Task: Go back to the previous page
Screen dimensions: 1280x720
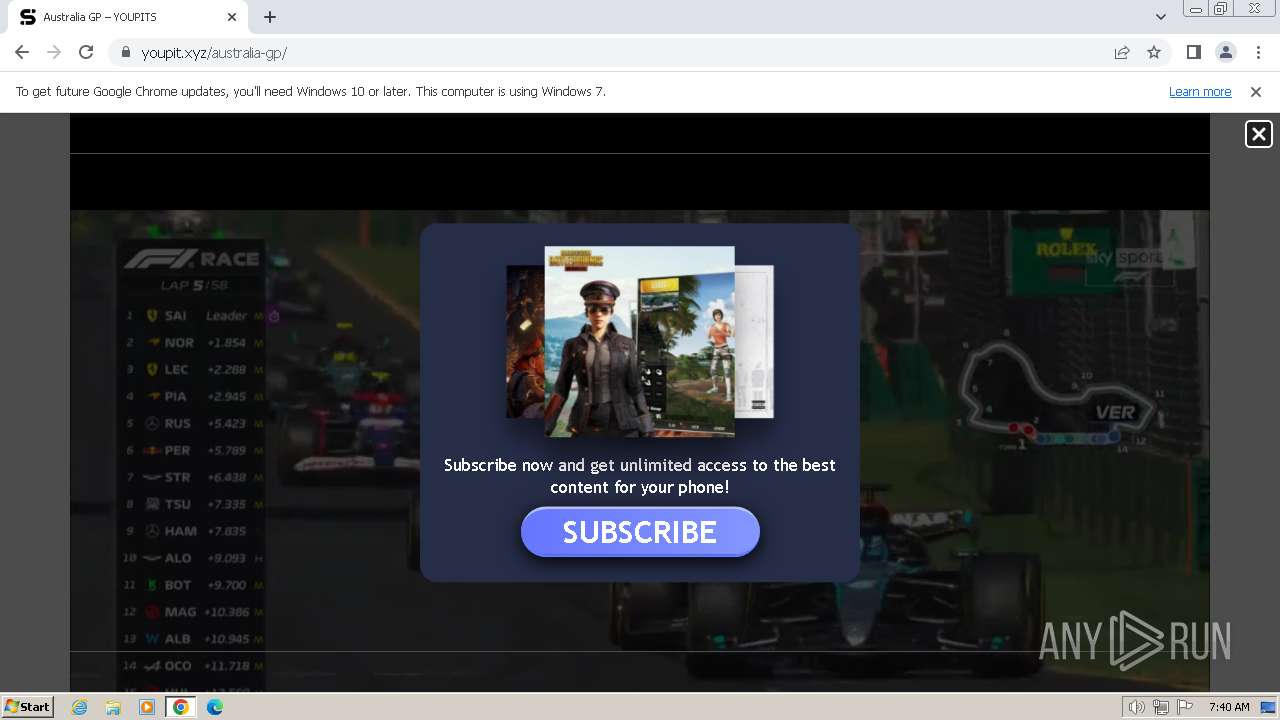Action: (x=22, y=52)
